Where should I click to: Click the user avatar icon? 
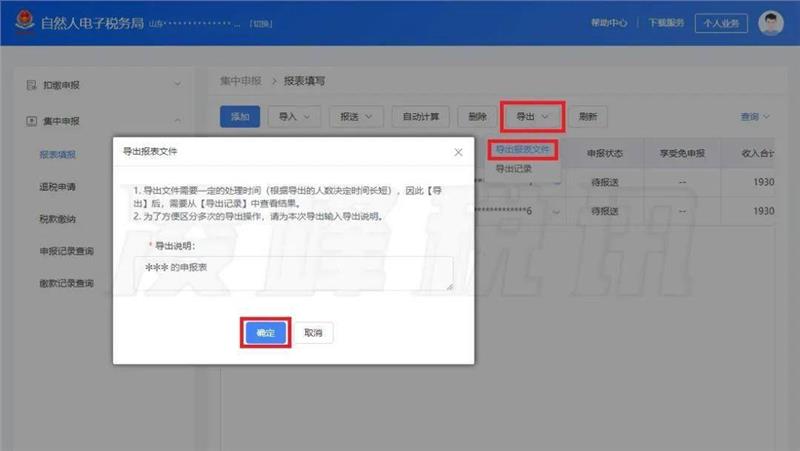pyautogui.click(x=769, y=22)
